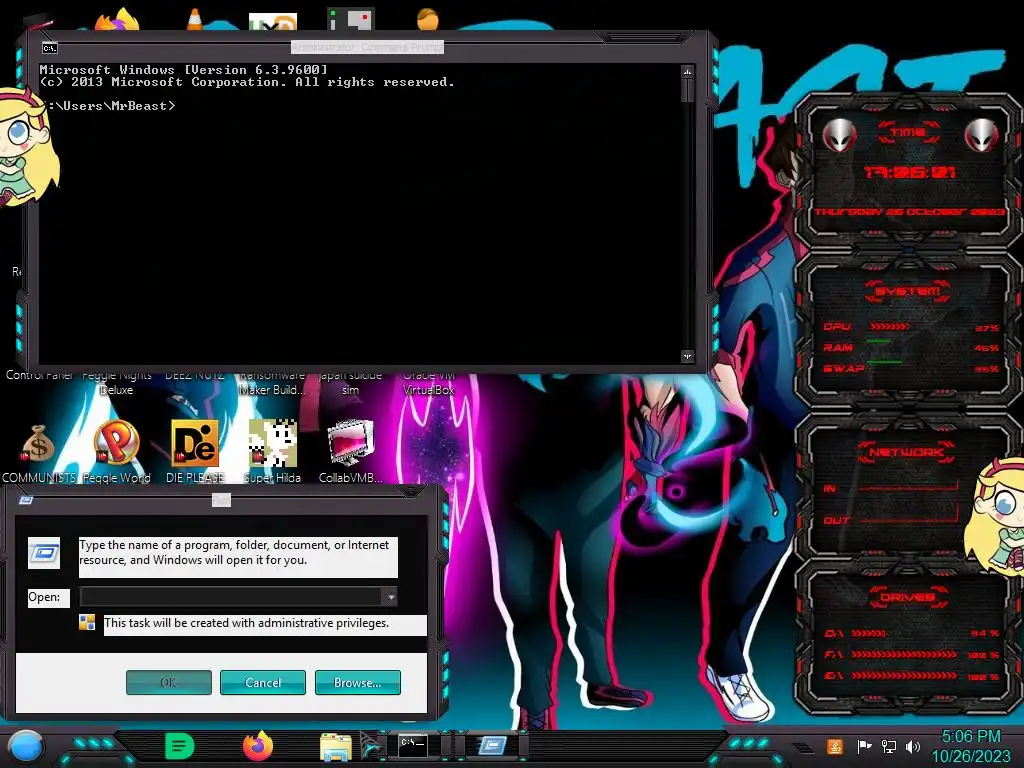Click the Command Prompt scrollbar thumb

[x=687, y=90]
